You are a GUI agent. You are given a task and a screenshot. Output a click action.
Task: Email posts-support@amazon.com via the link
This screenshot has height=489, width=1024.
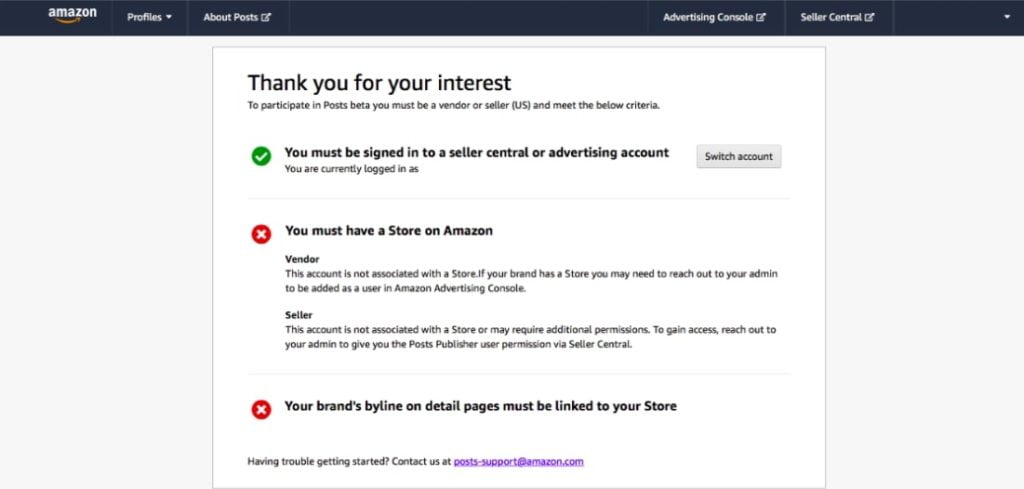519,462
